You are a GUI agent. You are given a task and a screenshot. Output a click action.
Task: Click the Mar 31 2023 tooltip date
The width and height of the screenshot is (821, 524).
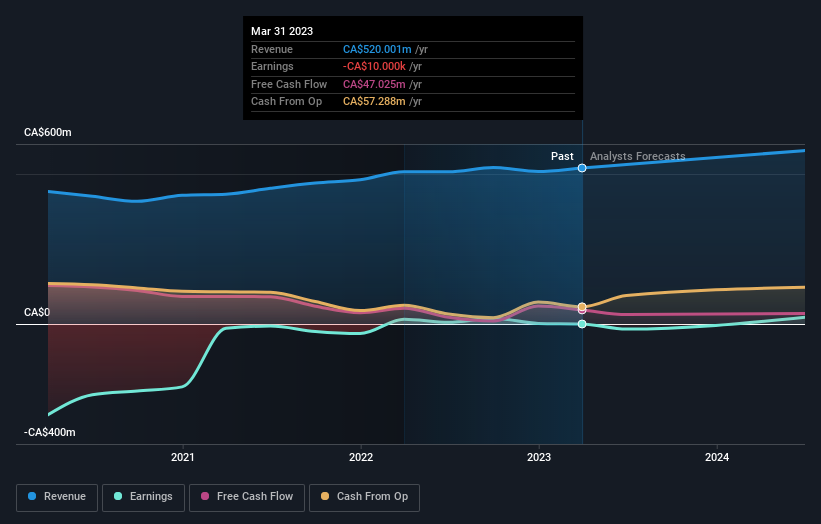point(282,31)
